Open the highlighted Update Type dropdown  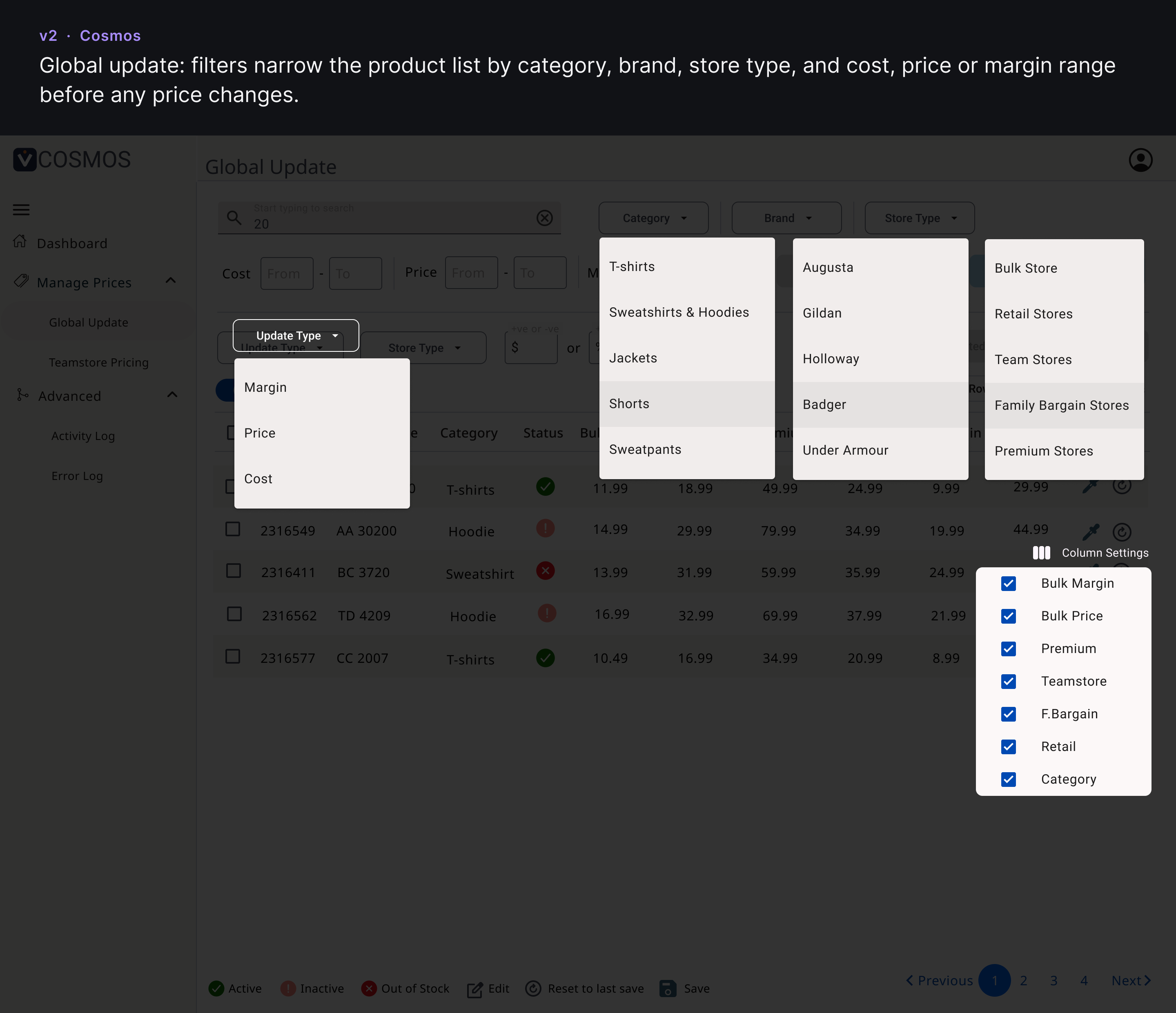coord(296,336)
